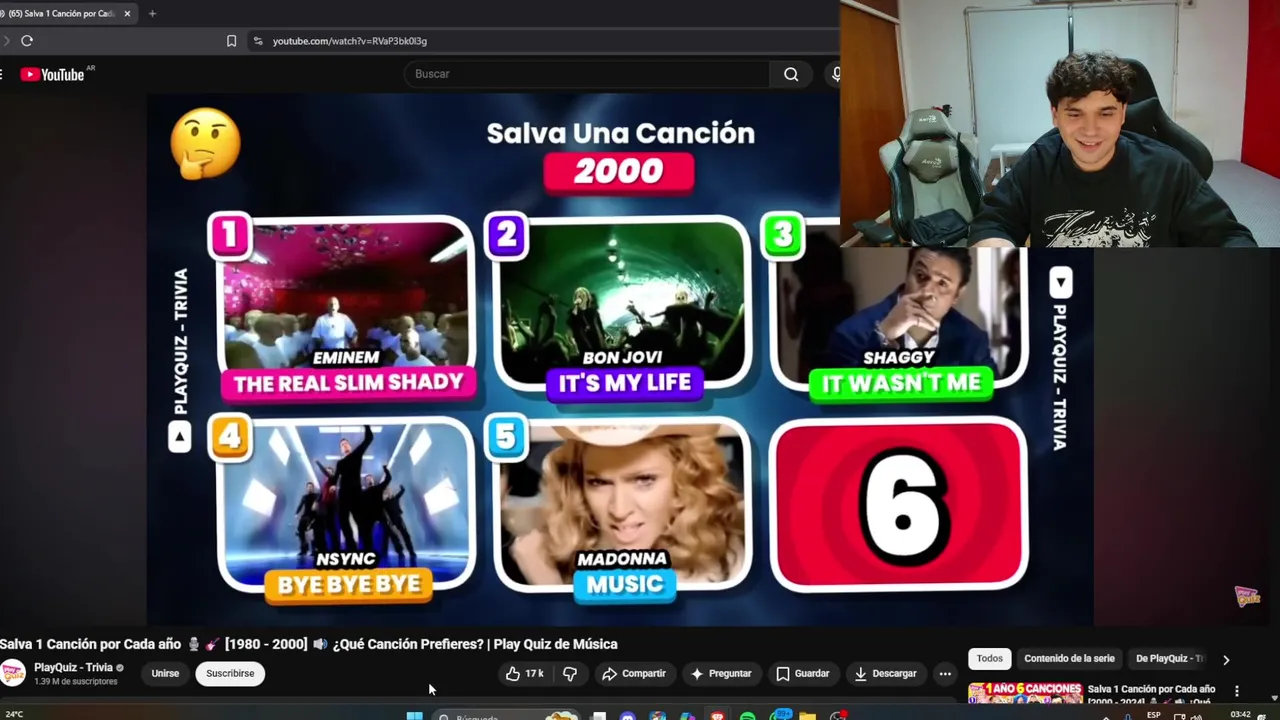
Task: Click the Windows Start button on taskbar
Action: click(x=414, y=716)
